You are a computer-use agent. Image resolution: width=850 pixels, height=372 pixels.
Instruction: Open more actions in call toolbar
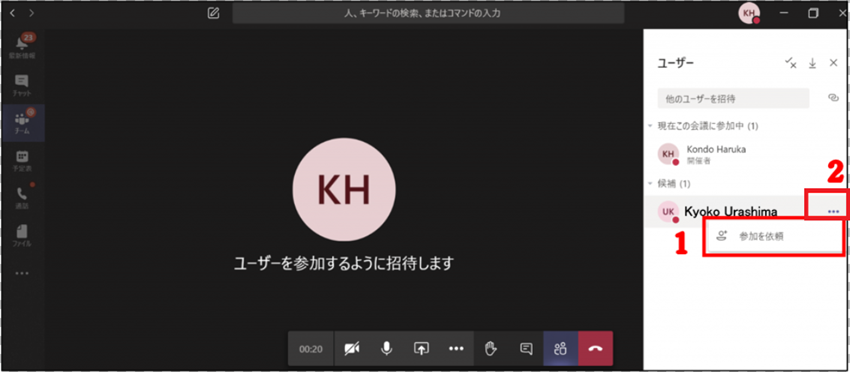tap(456, 349)
